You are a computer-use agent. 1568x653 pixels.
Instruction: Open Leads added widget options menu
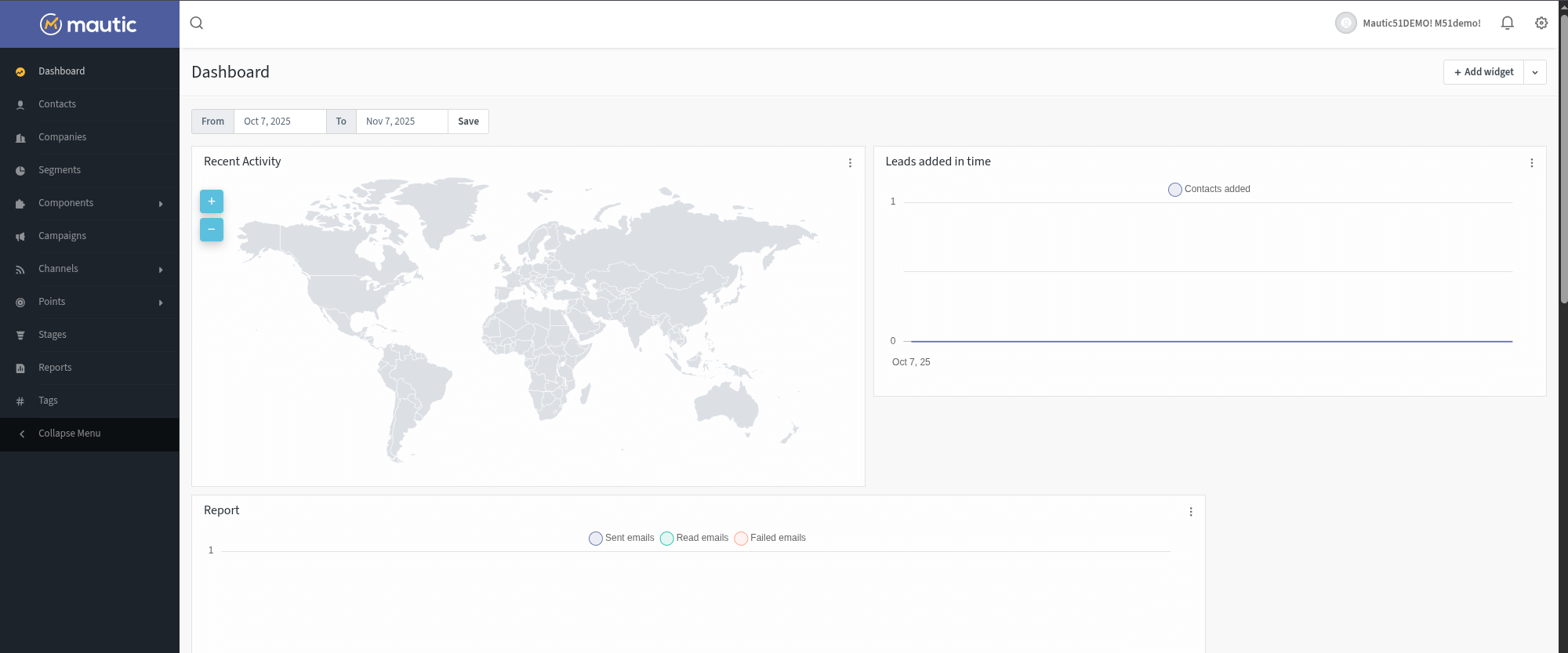pyautogui.click(x=1531, y=163)
